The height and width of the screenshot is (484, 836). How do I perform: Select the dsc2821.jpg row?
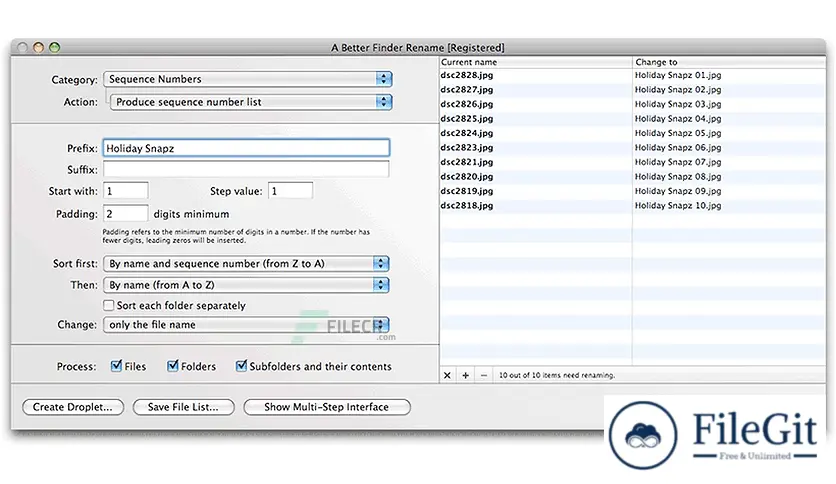633,162
